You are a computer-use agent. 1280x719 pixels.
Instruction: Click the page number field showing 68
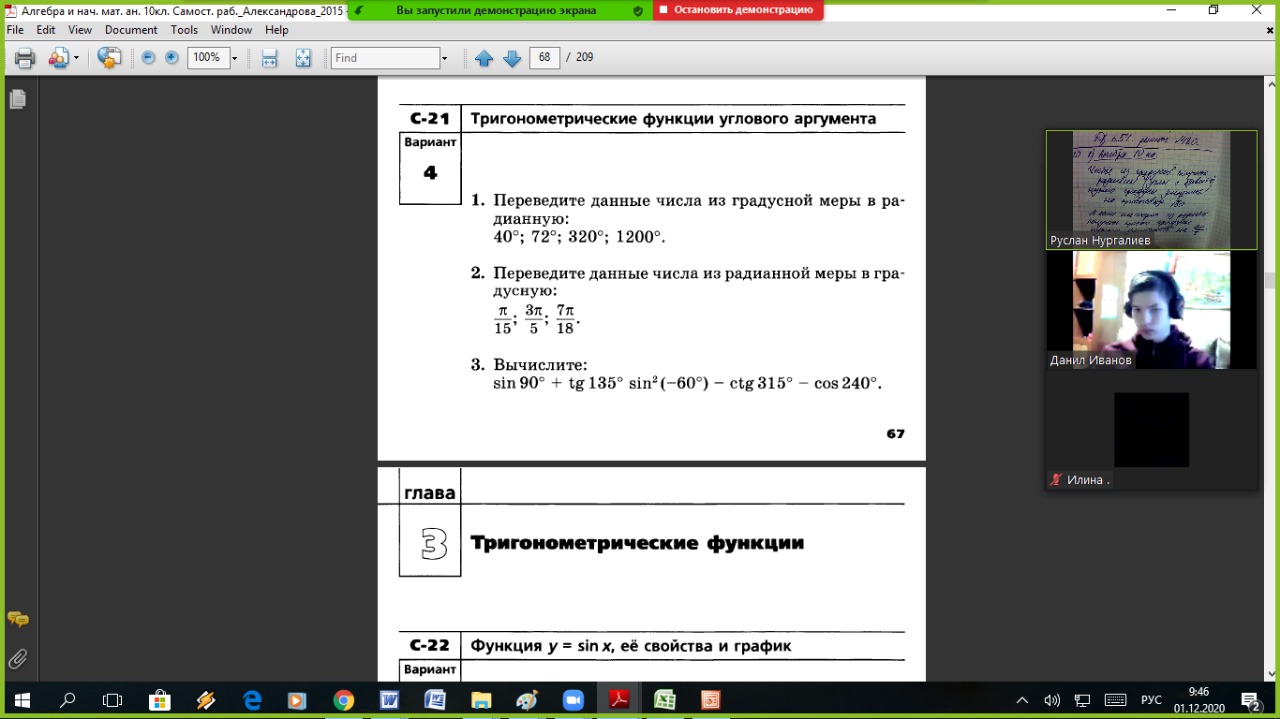(544, 58)
